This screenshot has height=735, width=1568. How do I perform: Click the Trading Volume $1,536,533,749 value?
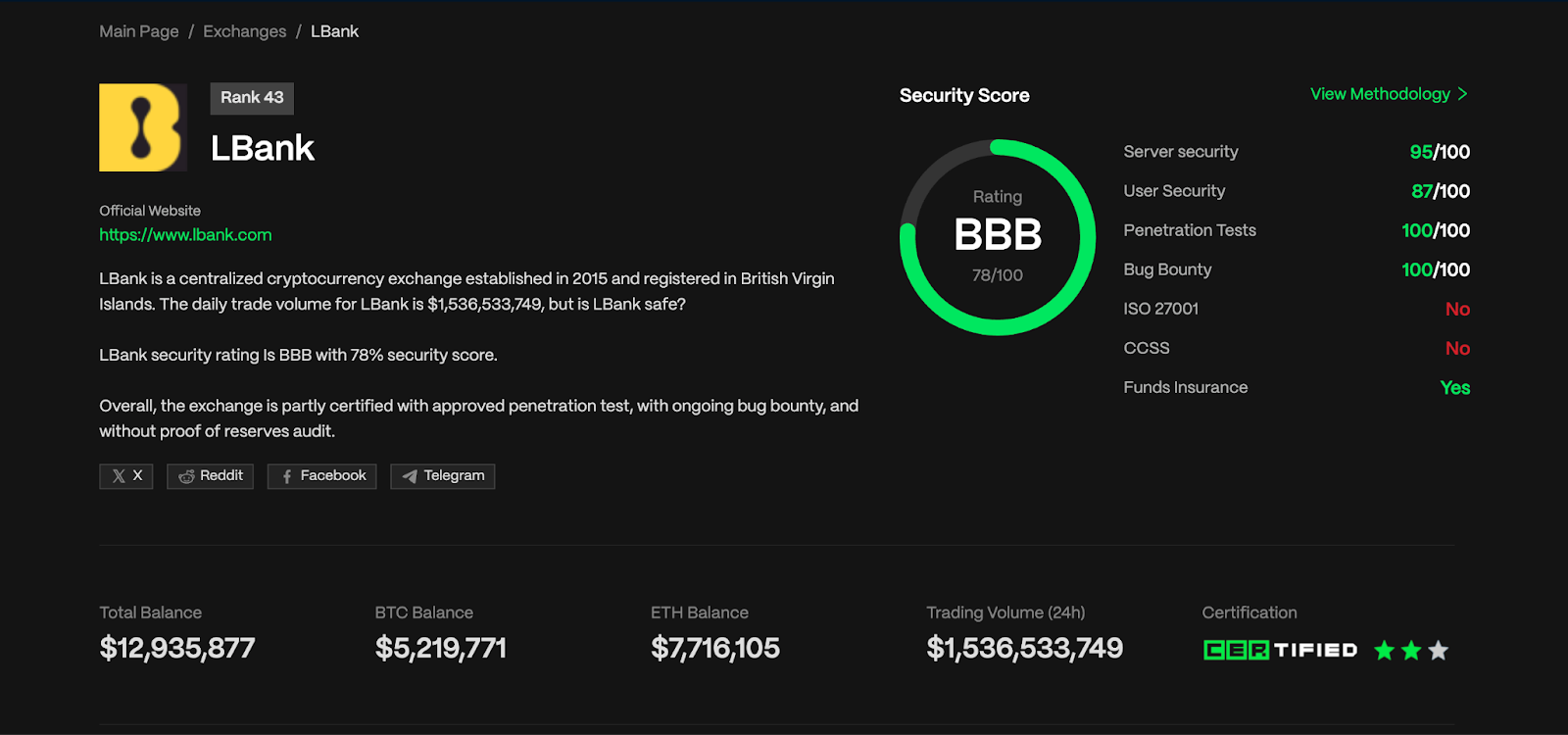pos(1025,648)
